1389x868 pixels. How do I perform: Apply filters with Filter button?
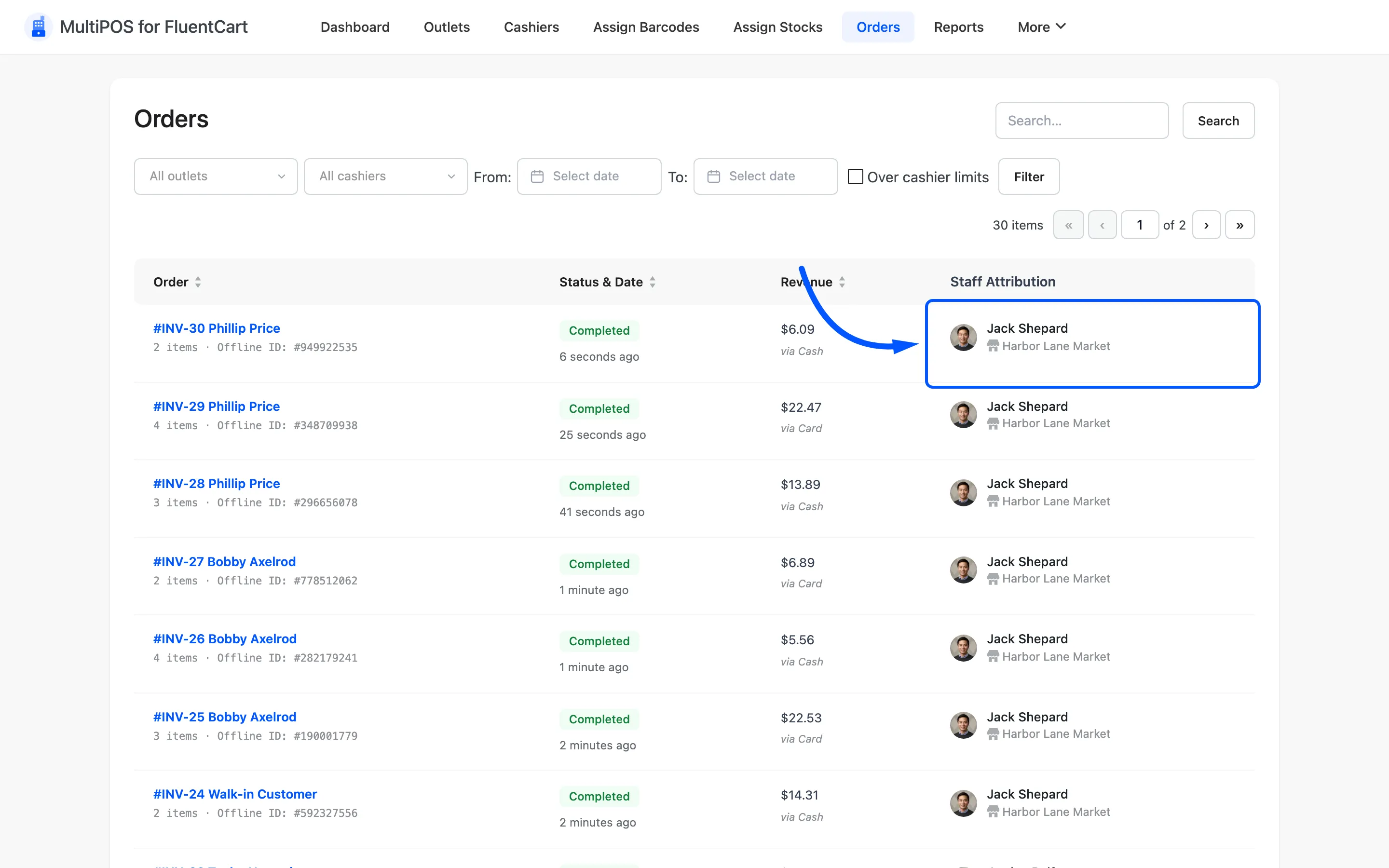pos(1029,177)
